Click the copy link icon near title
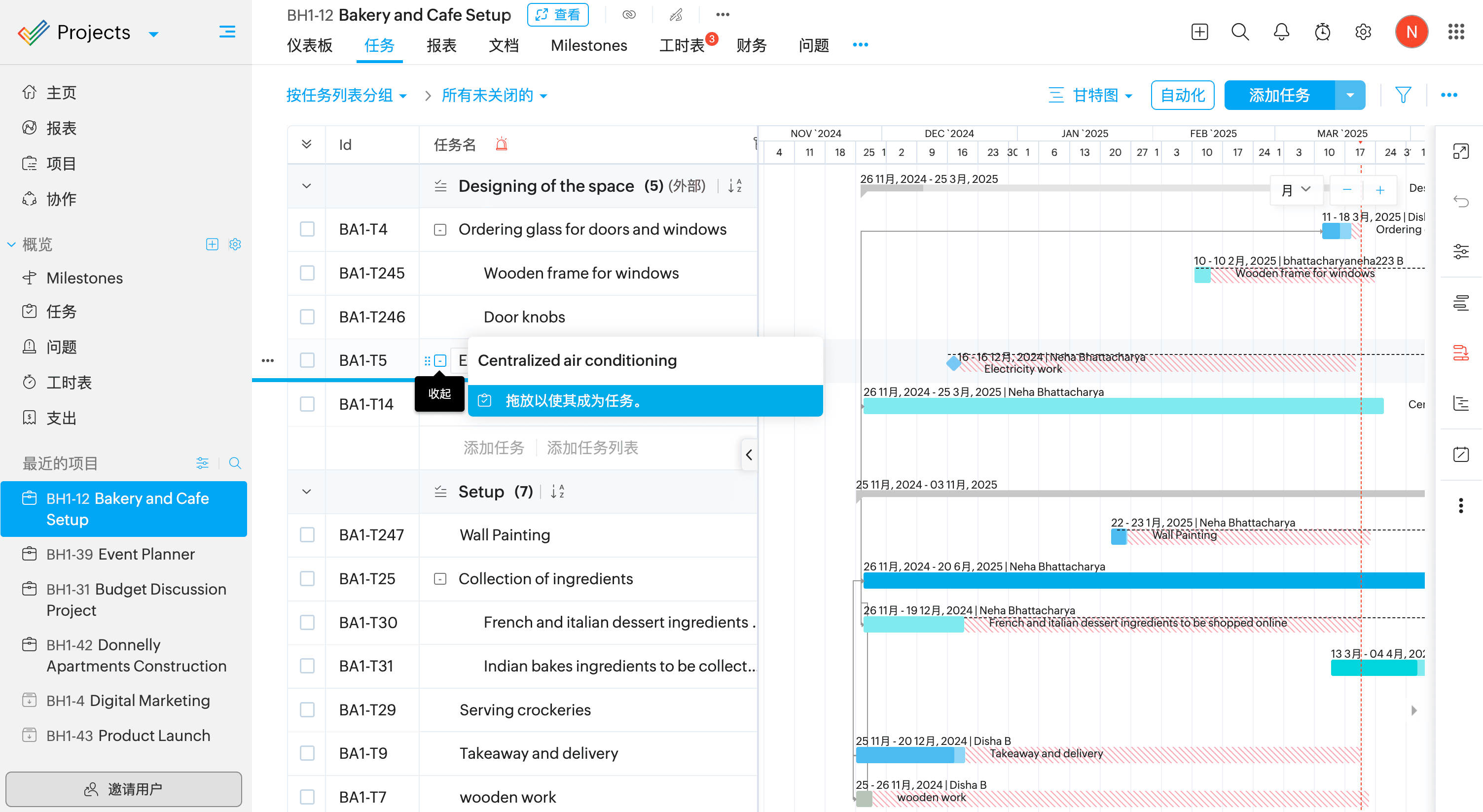Screen dimensions: 1483x812 click(629, 15)
